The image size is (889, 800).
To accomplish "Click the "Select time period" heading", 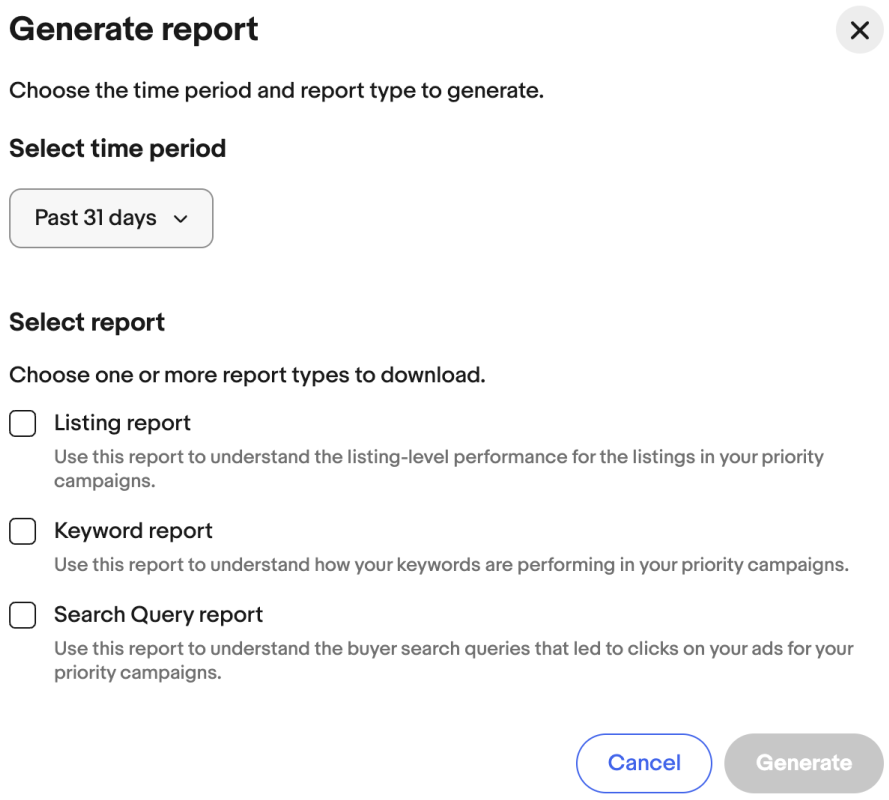I will 117,149.
